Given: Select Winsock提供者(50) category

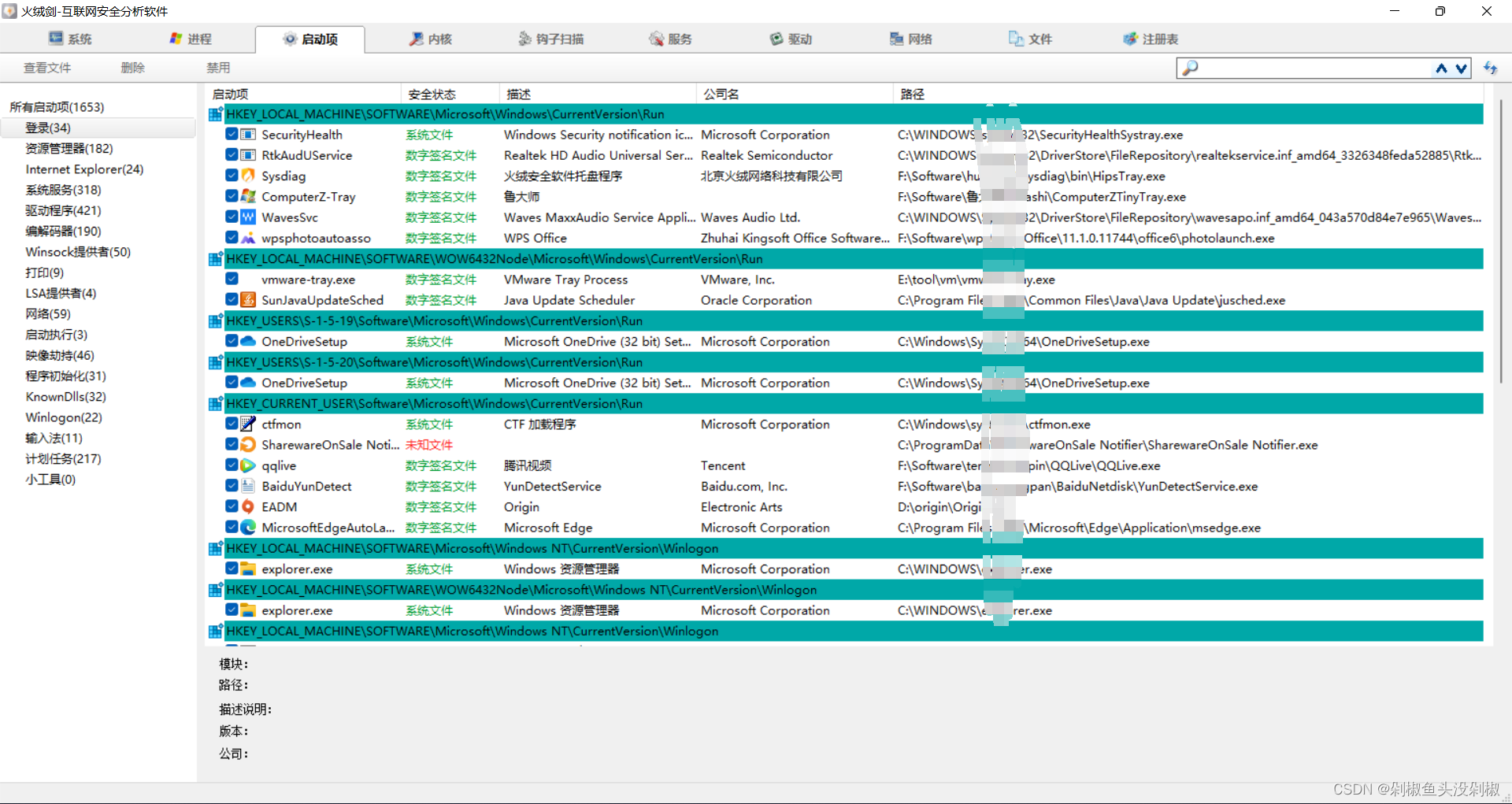Looking at the screenshot, I should pos(78,252).
